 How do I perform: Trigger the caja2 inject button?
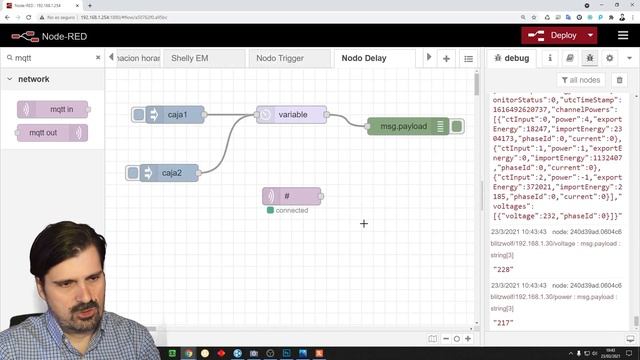[133, 173]
